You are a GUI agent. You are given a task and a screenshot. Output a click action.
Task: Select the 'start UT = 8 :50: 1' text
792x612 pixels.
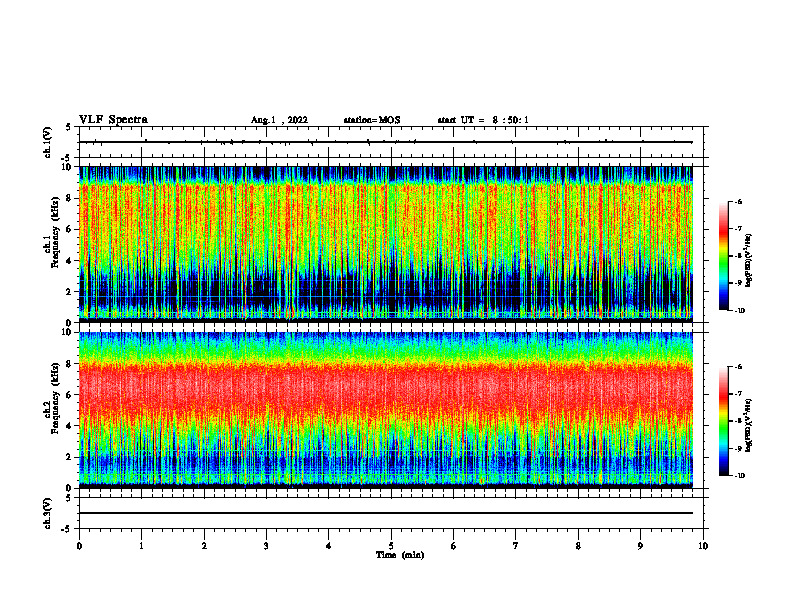pyautogui.click(x=483, y=120)
